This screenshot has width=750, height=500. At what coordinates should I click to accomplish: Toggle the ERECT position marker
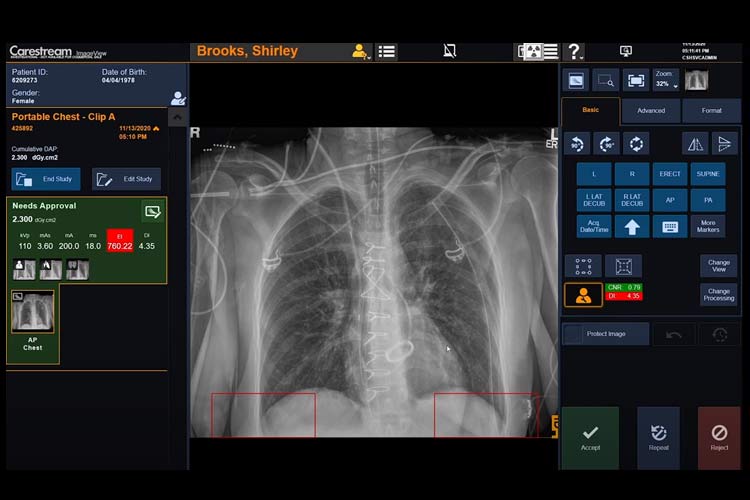tap(669, 174)
